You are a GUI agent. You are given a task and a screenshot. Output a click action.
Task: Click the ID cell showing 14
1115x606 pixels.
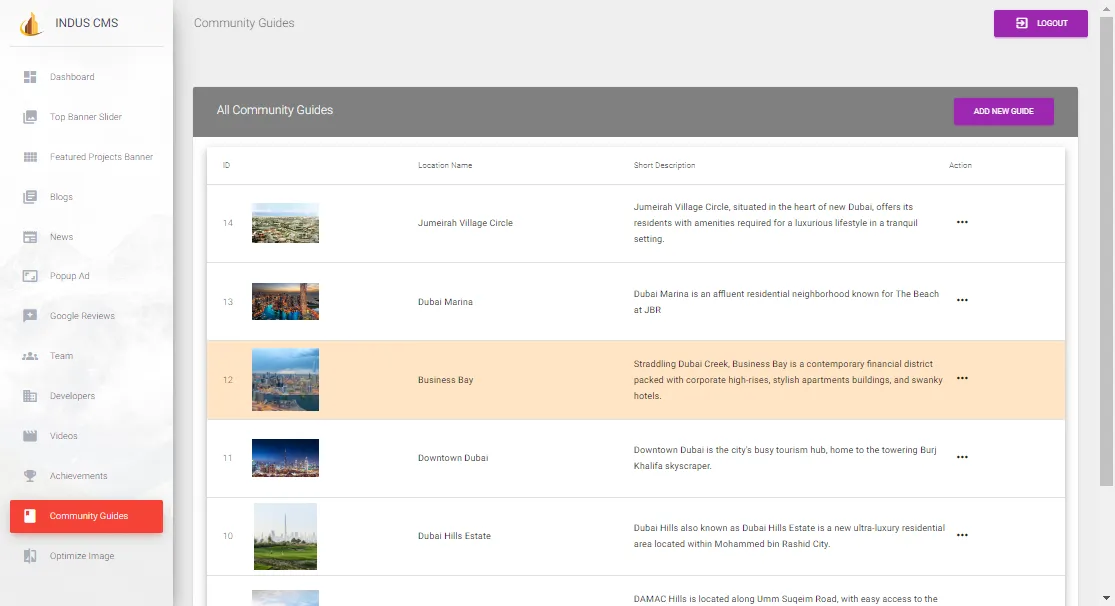pos(228,223)
